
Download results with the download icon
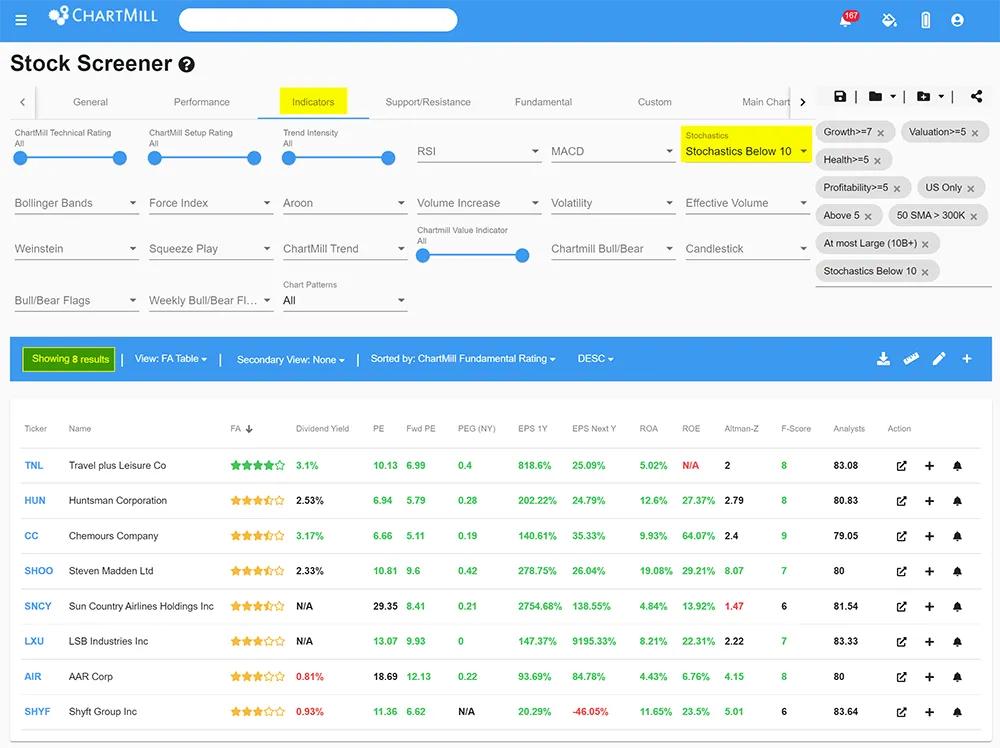[x=883, y=359]
